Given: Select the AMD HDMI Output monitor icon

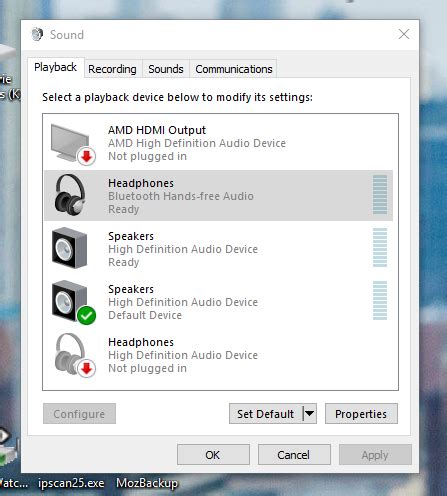Looking at the screenshot, I should [73, 144].
